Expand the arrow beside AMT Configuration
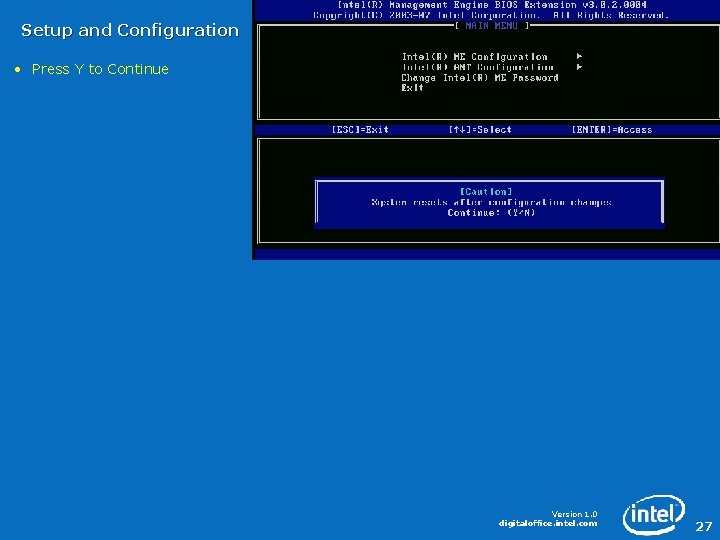 pos(579,67)
